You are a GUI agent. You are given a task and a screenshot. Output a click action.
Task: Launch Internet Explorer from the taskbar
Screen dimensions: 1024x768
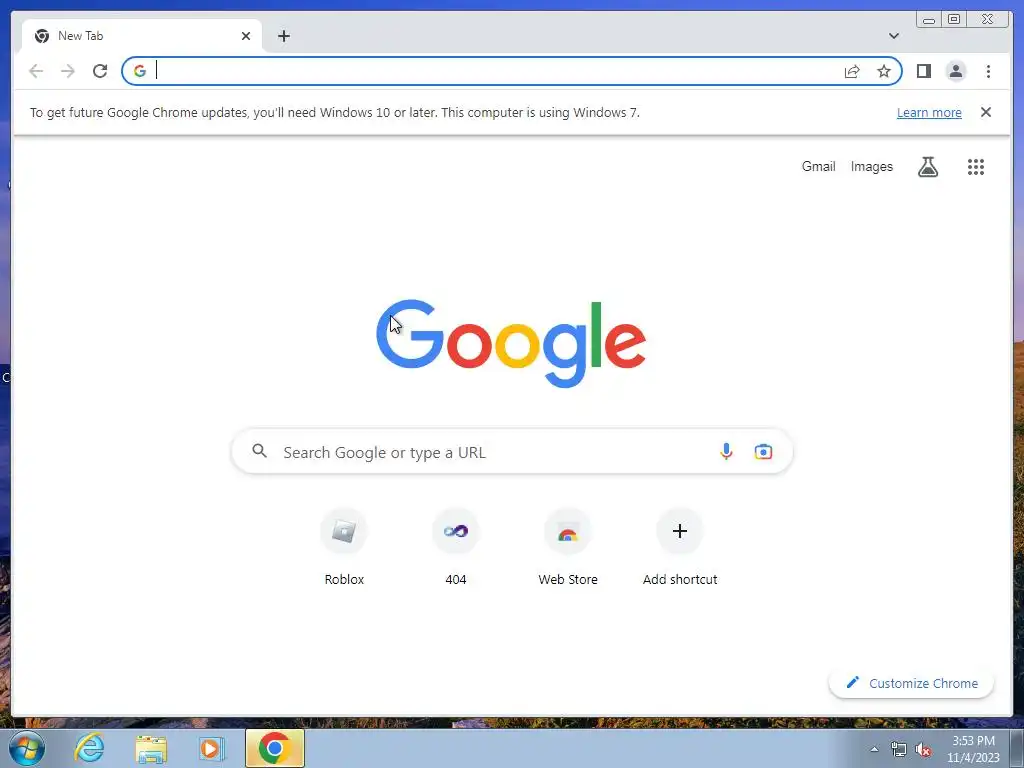89,748
